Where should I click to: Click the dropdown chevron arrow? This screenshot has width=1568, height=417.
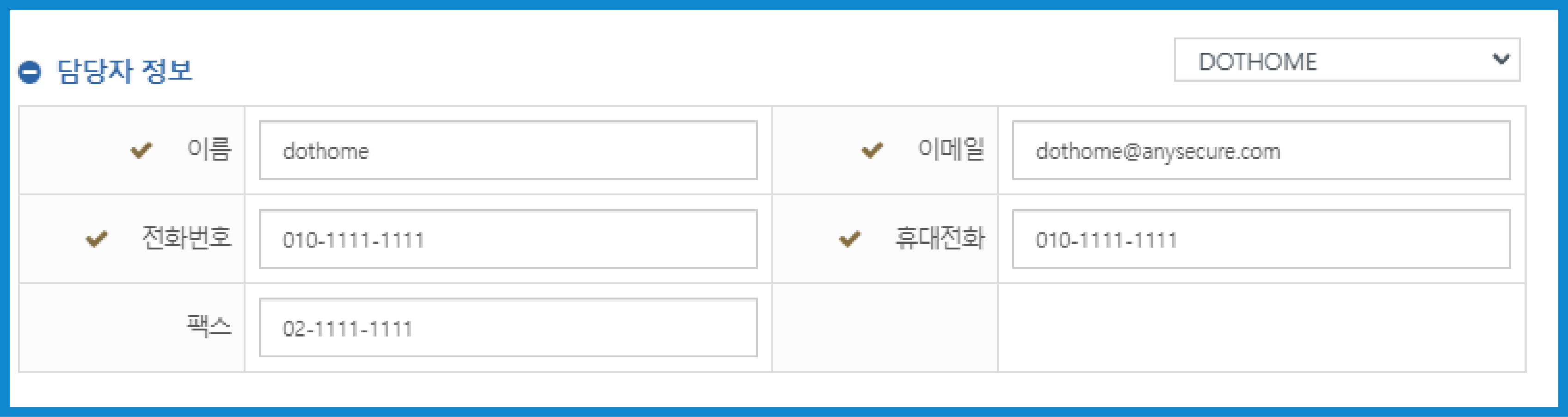click(x=1501, y=59)
